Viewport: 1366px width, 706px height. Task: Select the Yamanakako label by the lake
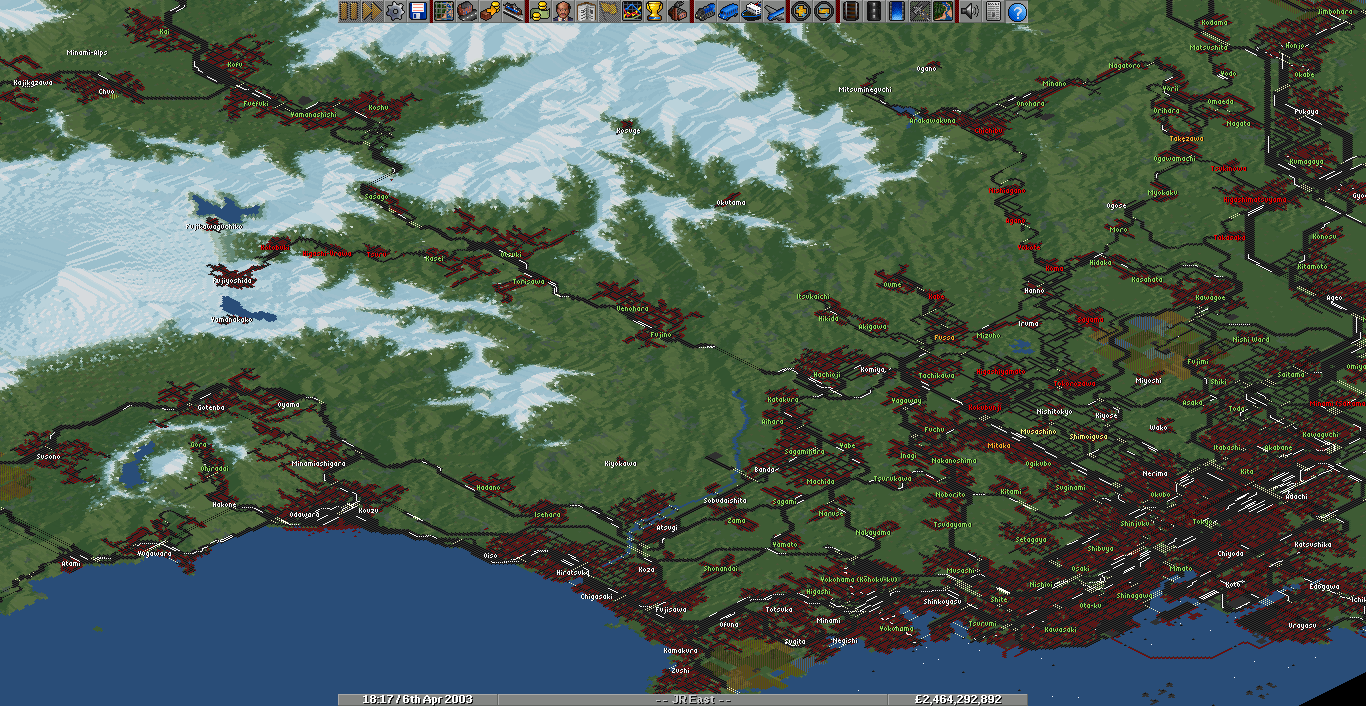(232, 320)
